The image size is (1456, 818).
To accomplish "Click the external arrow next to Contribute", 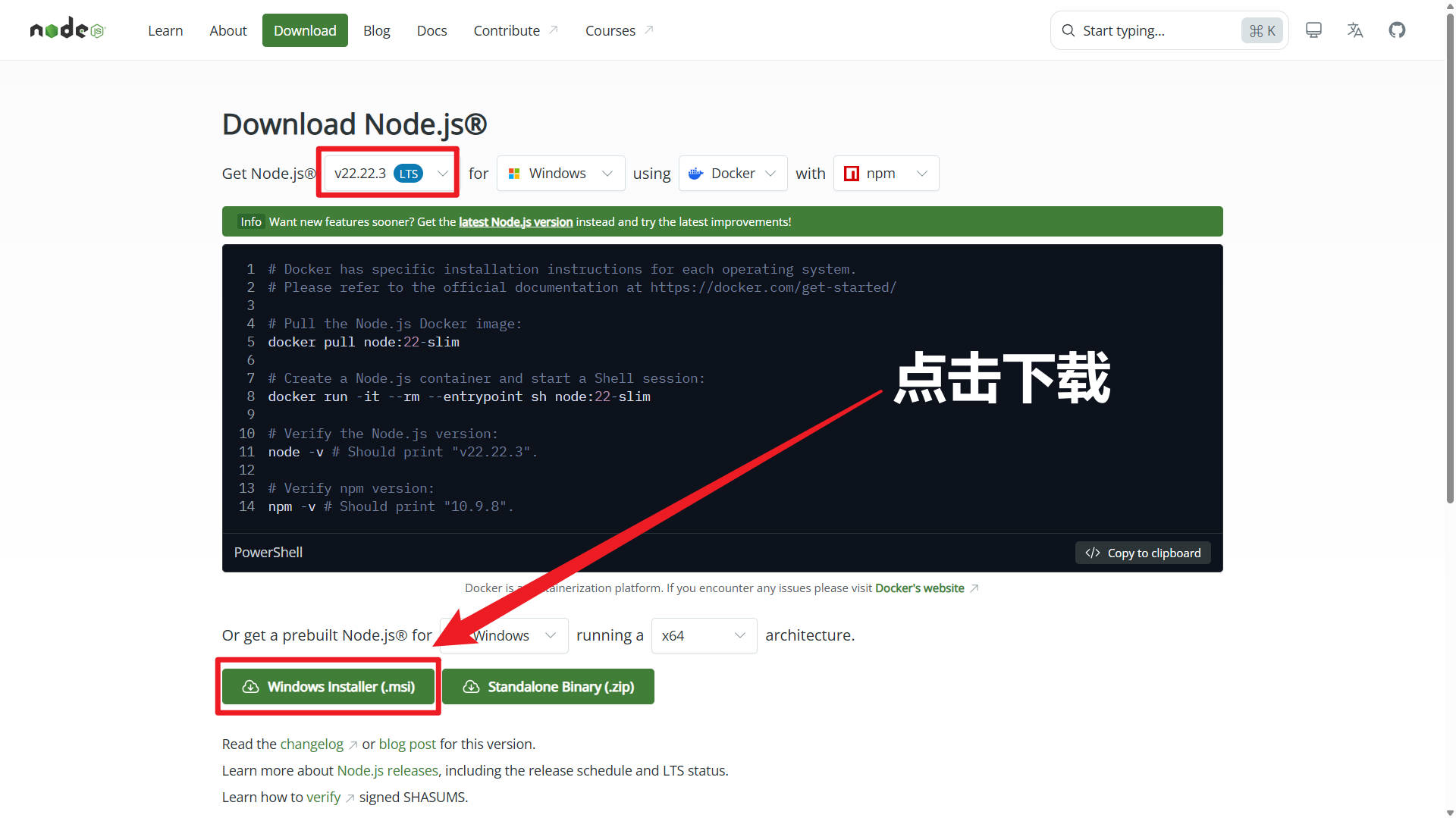I will click(554, 30).
